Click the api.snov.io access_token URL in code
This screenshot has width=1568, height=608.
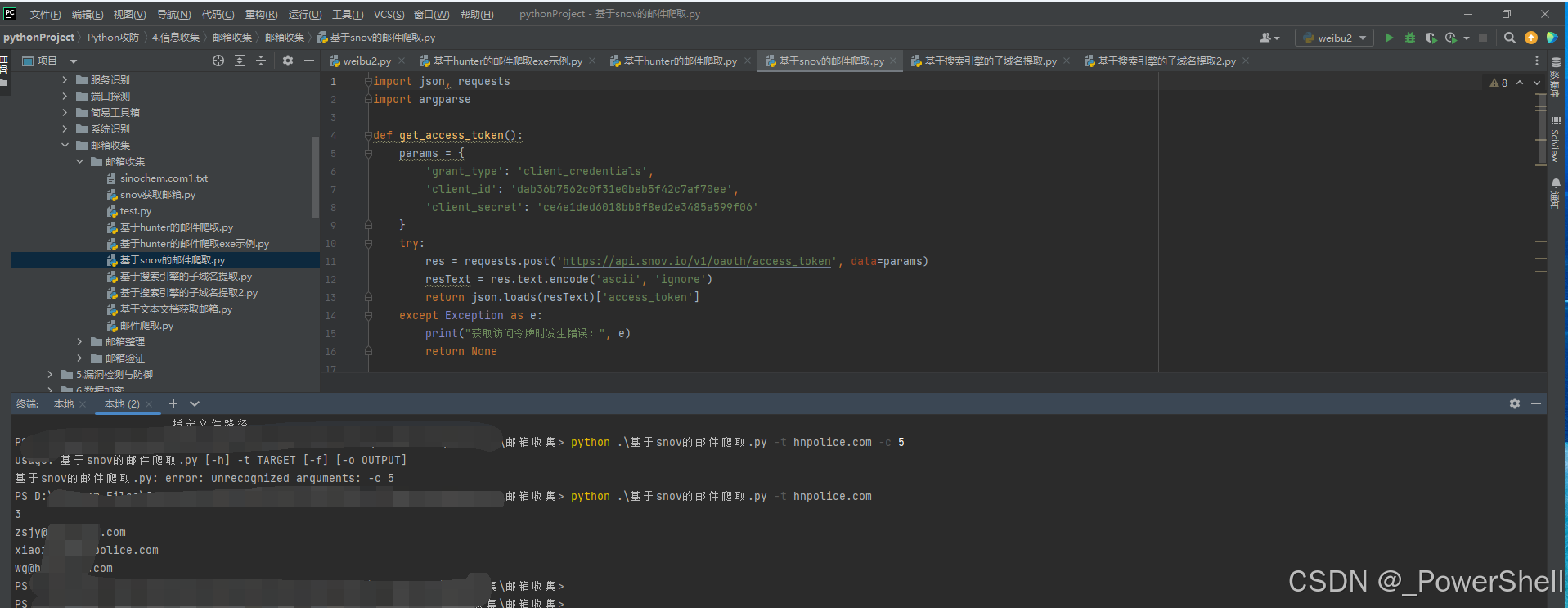(x=696, y=261)
